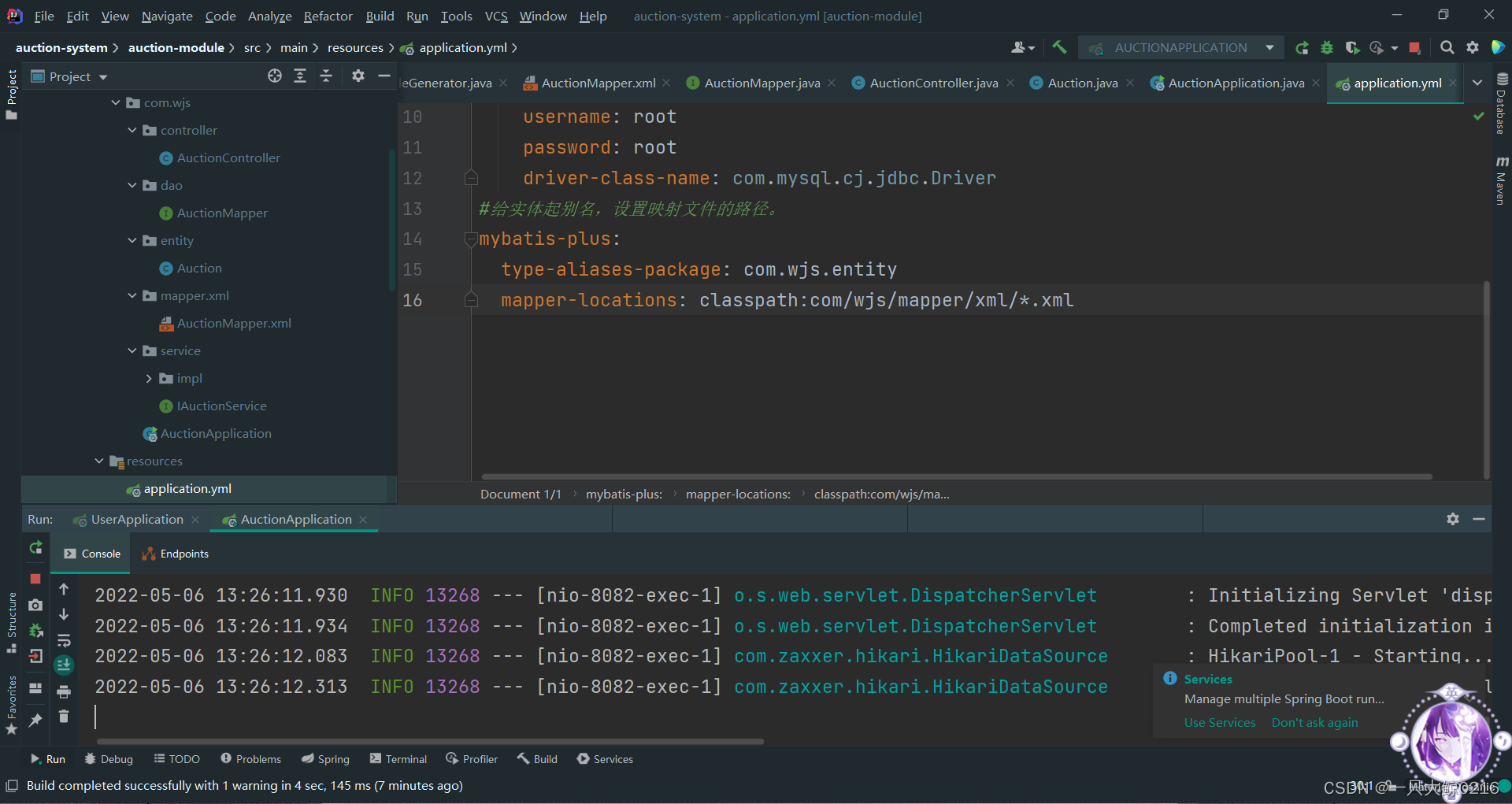The image size is (1512, 804).
Task: Click the editor vertical scrollbar
Action: tap(1486, 380)
